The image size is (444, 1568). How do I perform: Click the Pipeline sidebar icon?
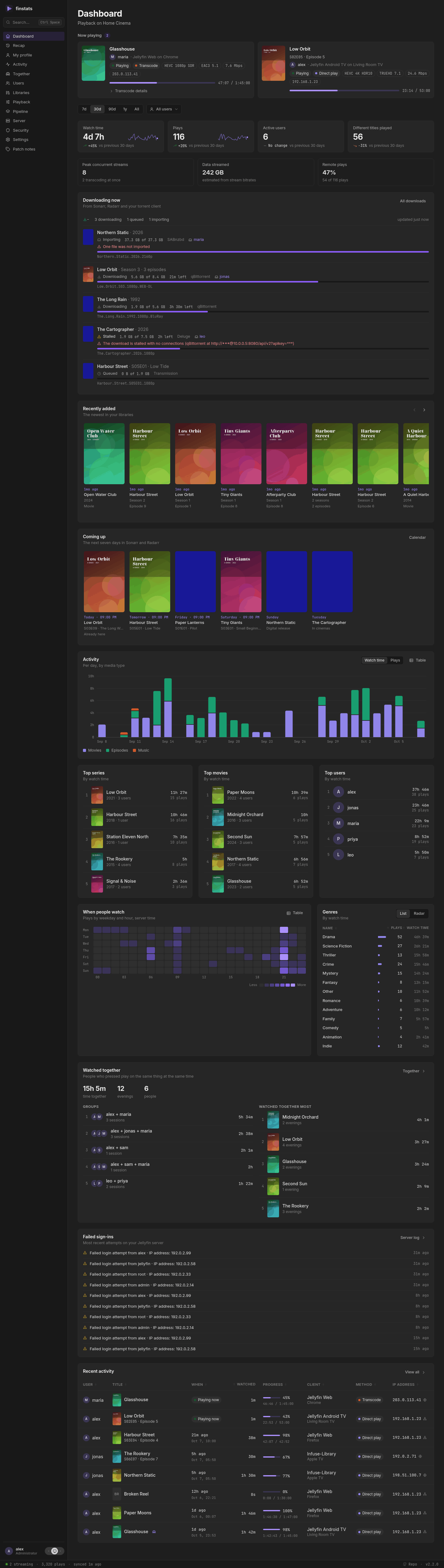(8, 111)
